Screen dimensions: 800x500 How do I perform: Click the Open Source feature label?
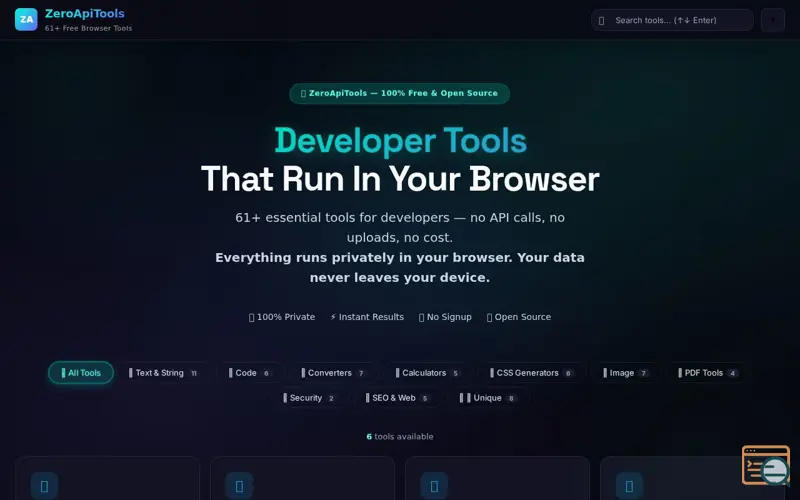(x=519, y=317)
